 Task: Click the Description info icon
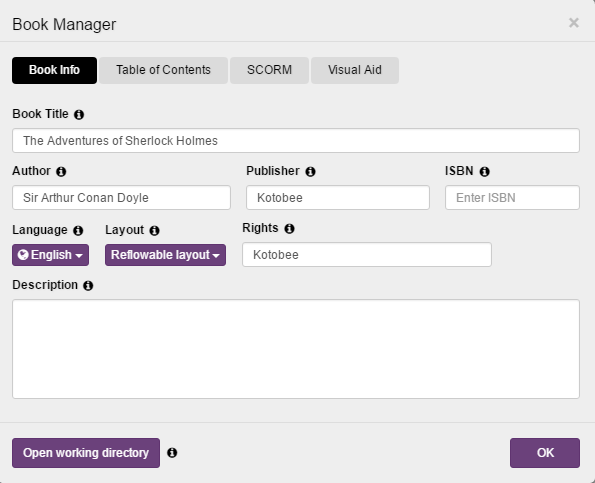(88, 285)
